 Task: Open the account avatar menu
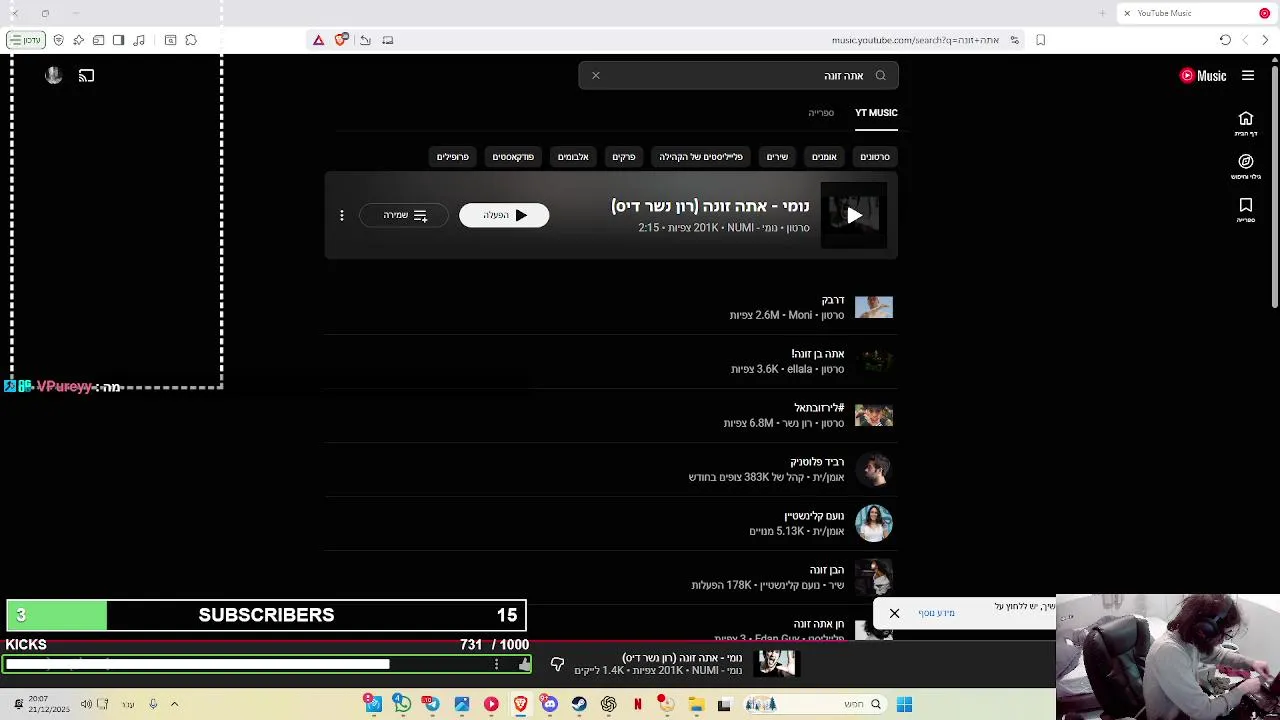pyautogui.click(x=54, y=76)
